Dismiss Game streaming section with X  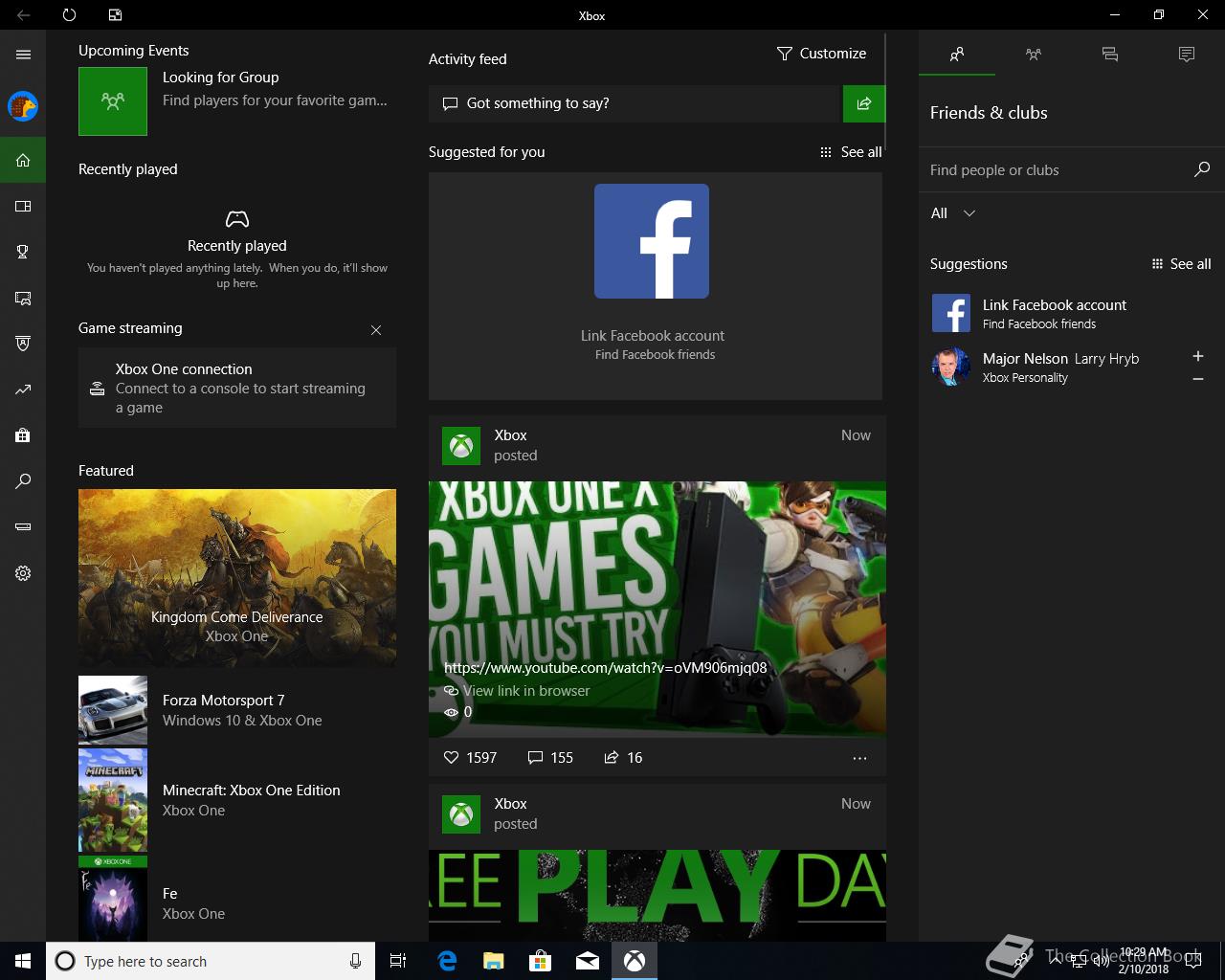(376, 330)
